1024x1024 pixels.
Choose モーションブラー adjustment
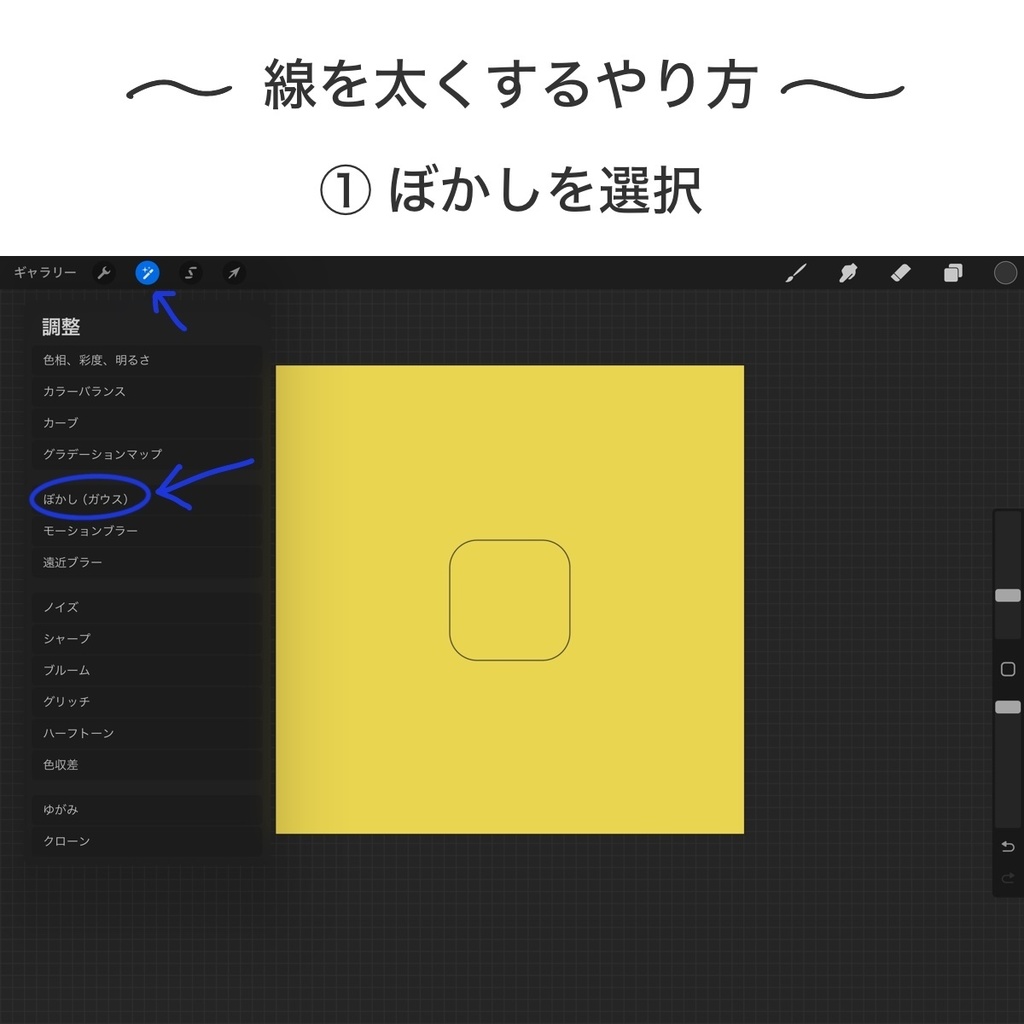click(90, 531)
